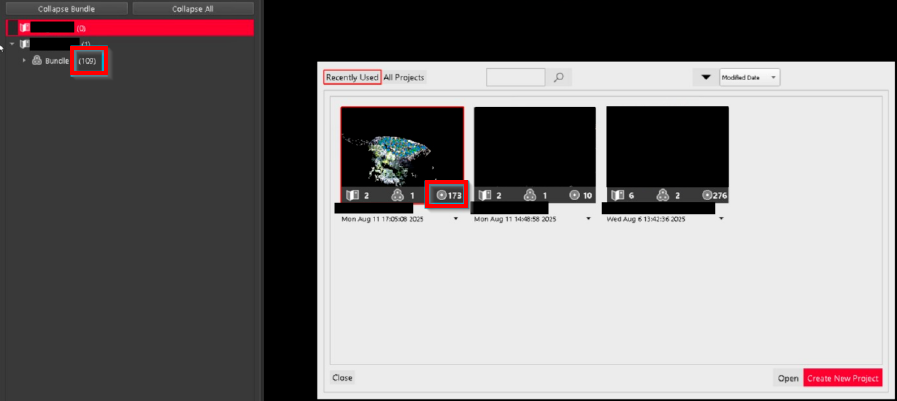897x401 pixels.
Task: Click the scan count icon showing 10
Action: 574,195
